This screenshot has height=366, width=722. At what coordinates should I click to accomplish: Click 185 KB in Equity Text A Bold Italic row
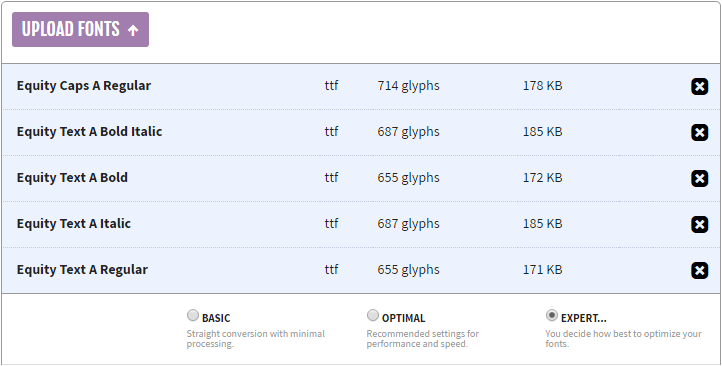pos(542,132)
